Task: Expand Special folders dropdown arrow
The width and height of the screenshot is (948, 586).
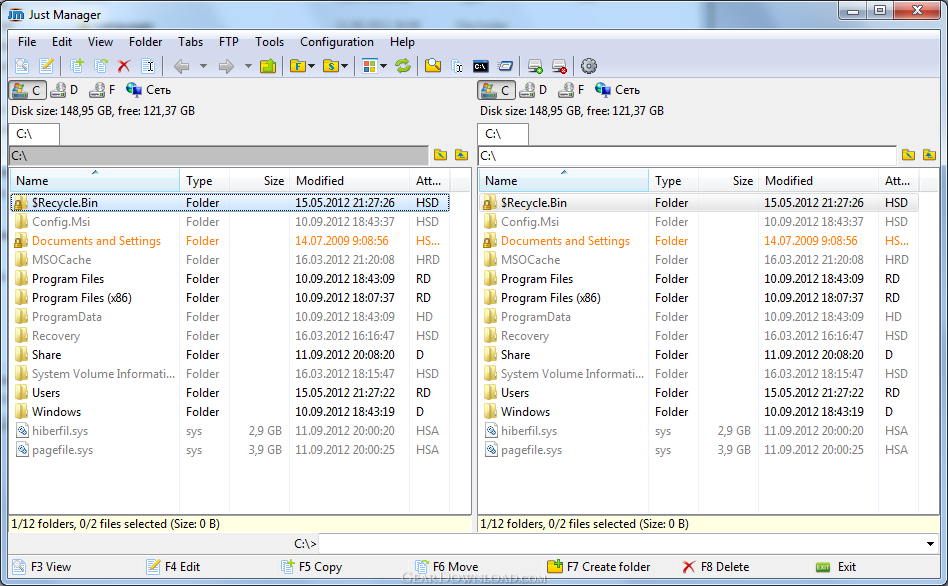Action: [344, 66]
